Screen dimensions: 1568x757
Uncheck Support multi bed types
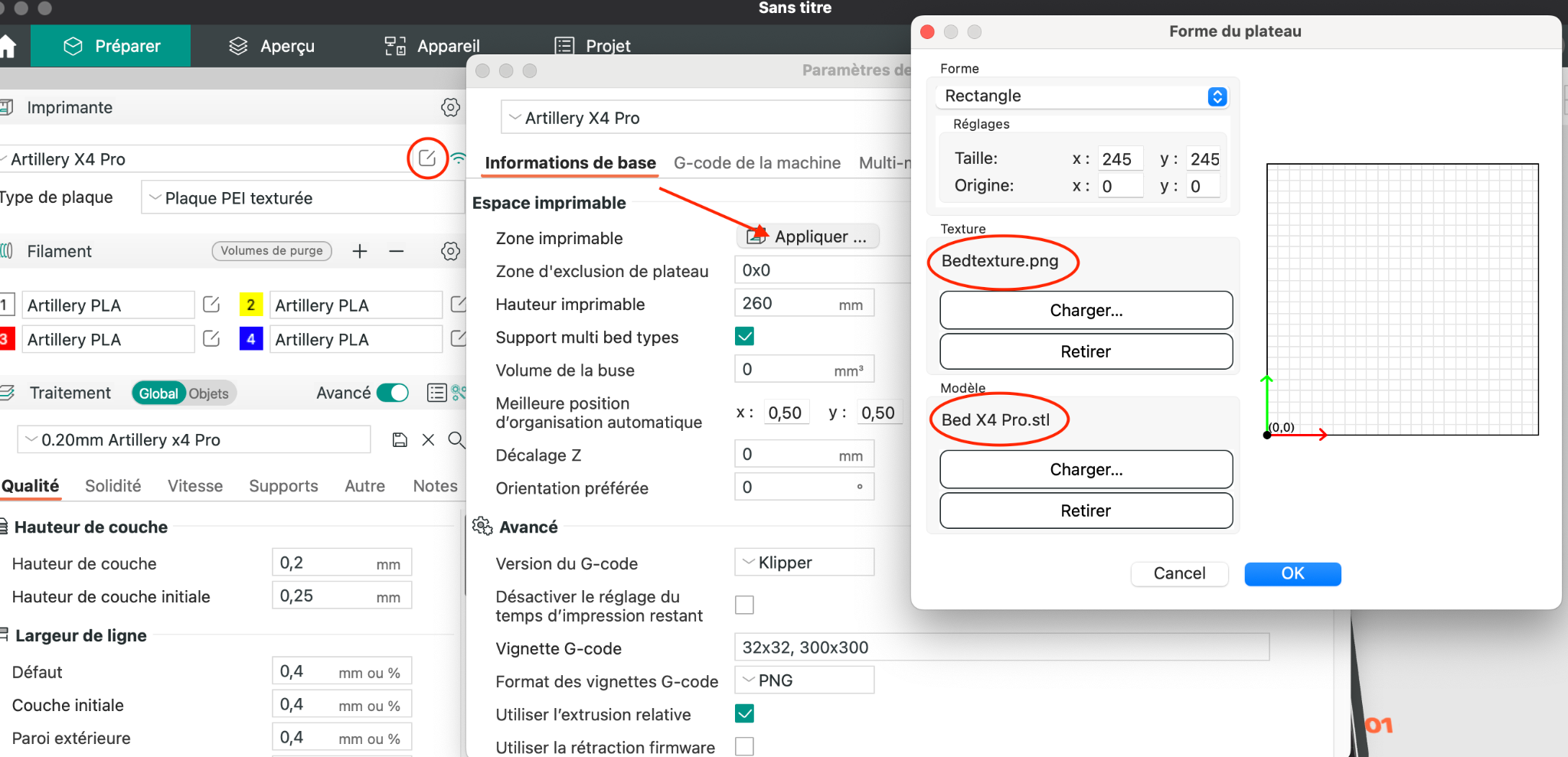click(744, 336)
